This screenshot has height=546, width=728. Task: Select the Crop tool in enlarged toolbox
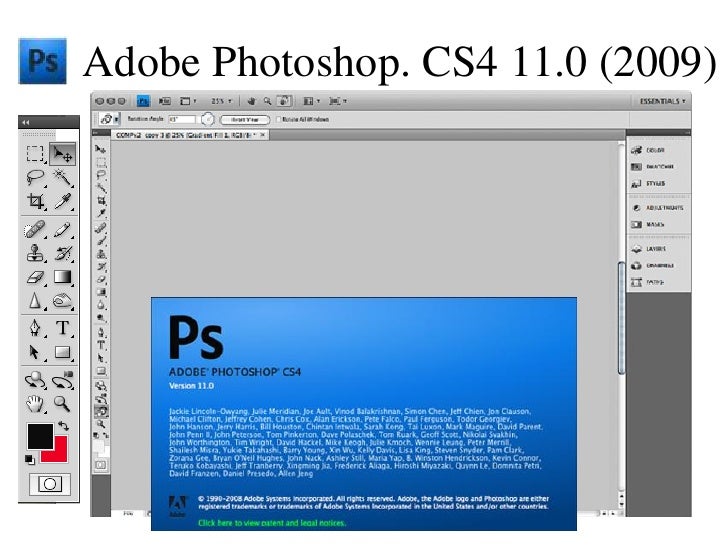coord(35,201)
